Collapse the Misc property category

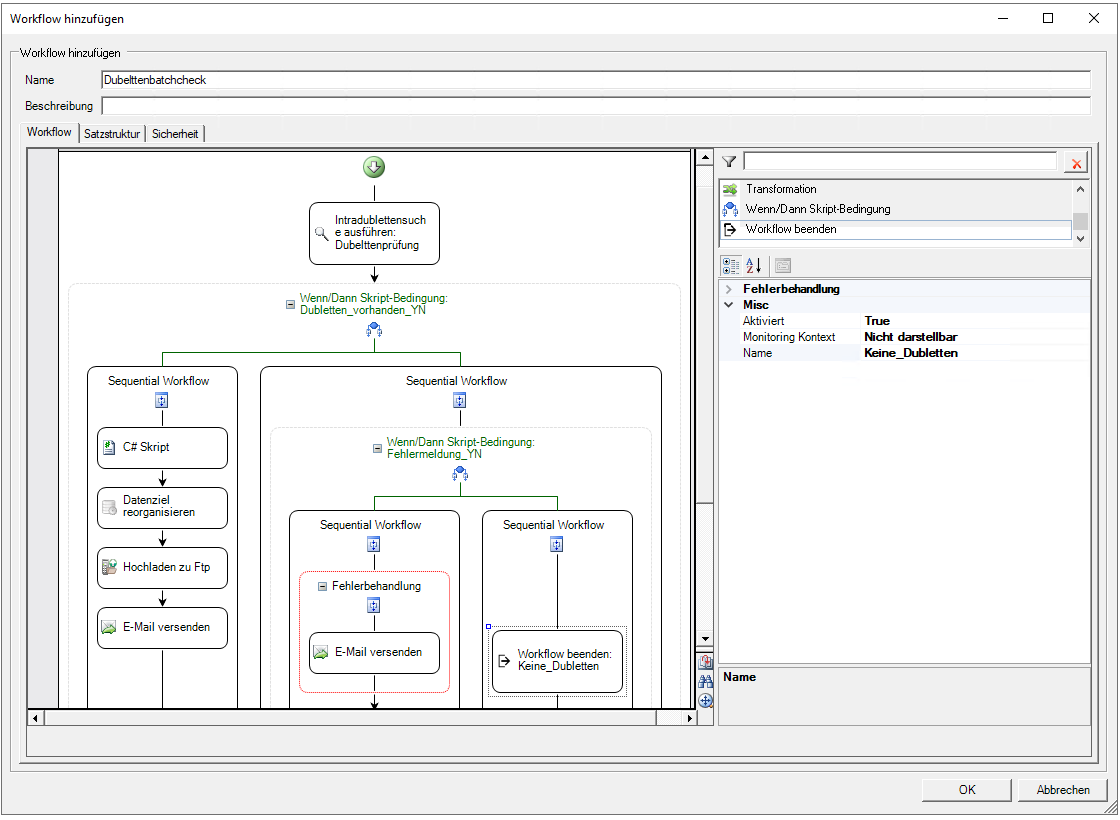(x=729, y=305)
